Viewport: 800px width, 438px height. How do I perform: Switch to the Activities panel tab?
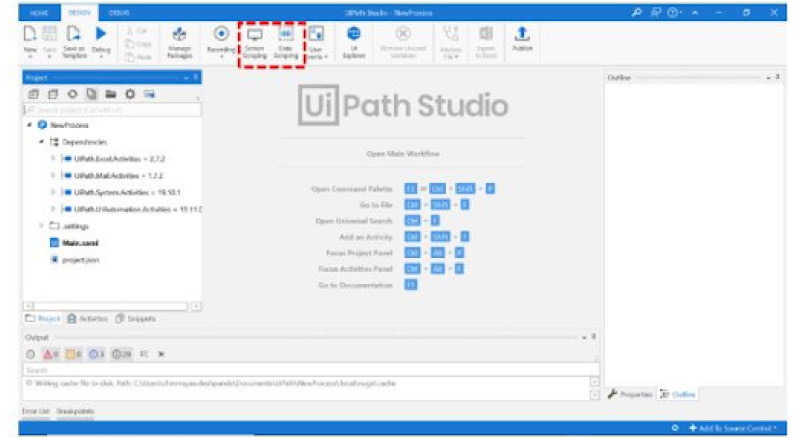[88, 319]
